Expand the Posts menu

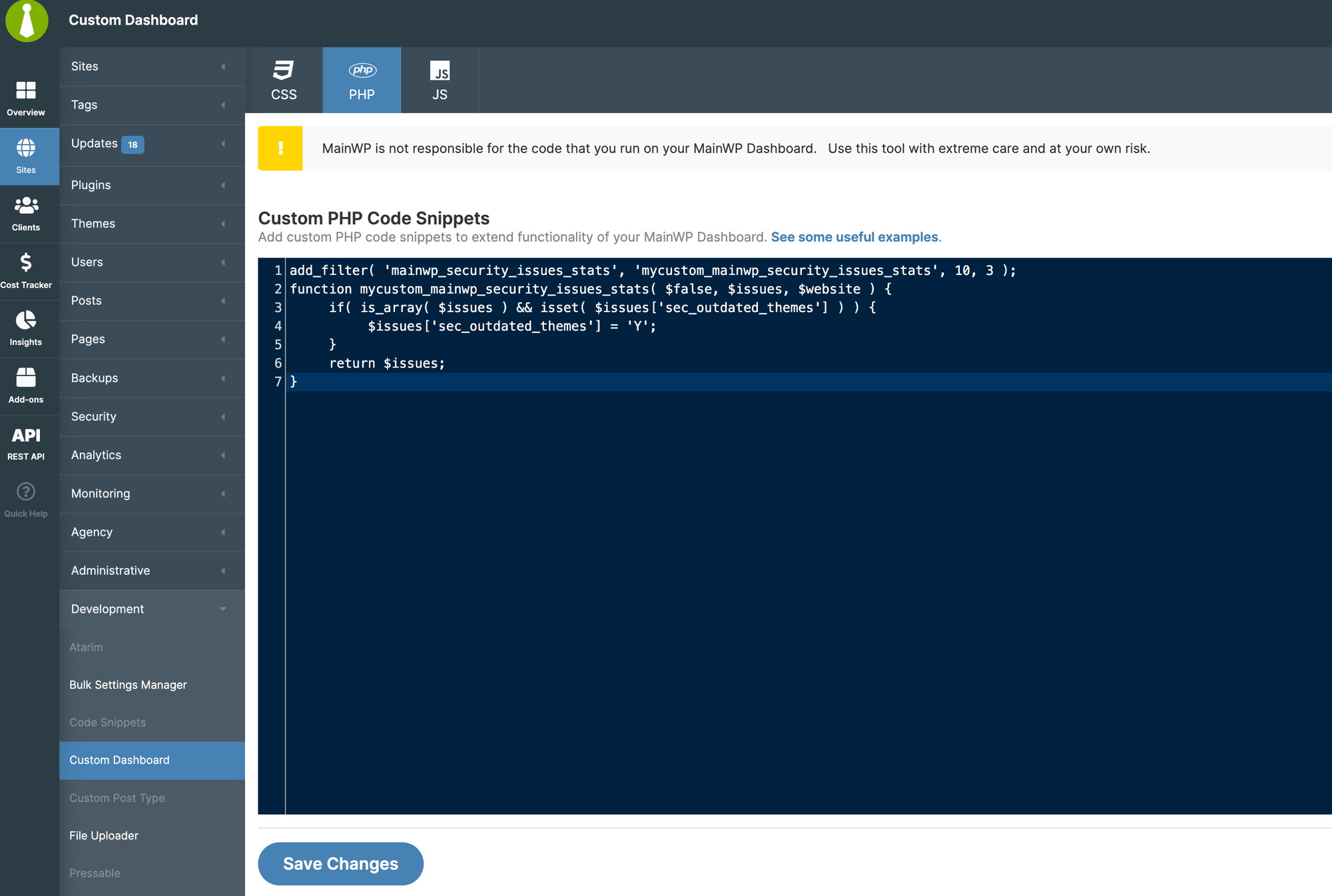(x=152, y=301)
